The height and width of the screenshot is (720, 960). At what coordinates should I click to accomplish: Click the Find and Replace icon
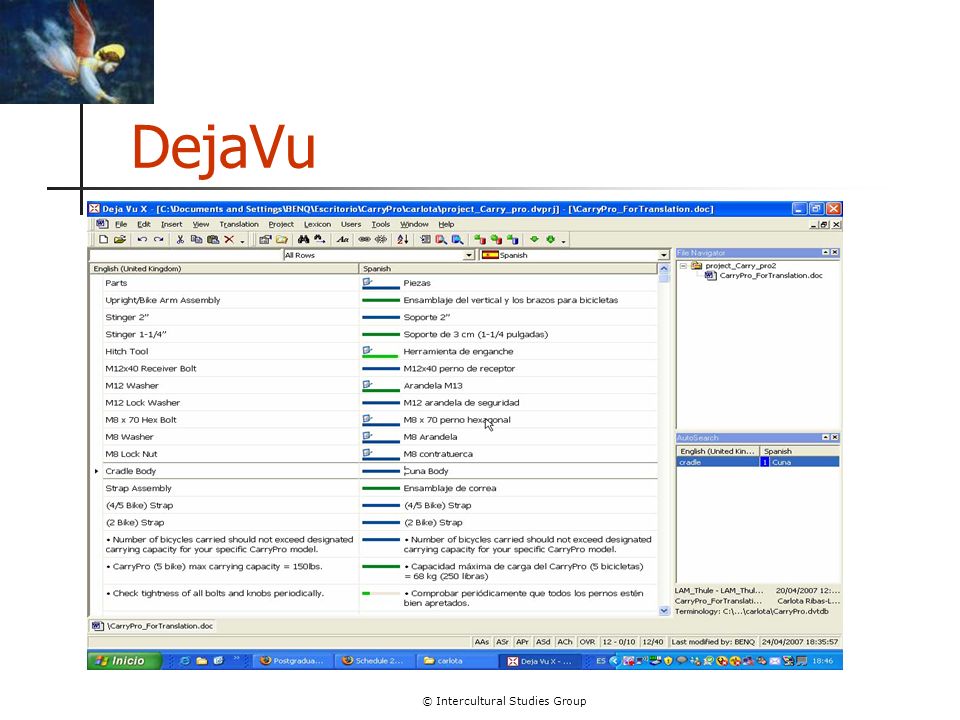pos(320,239)
